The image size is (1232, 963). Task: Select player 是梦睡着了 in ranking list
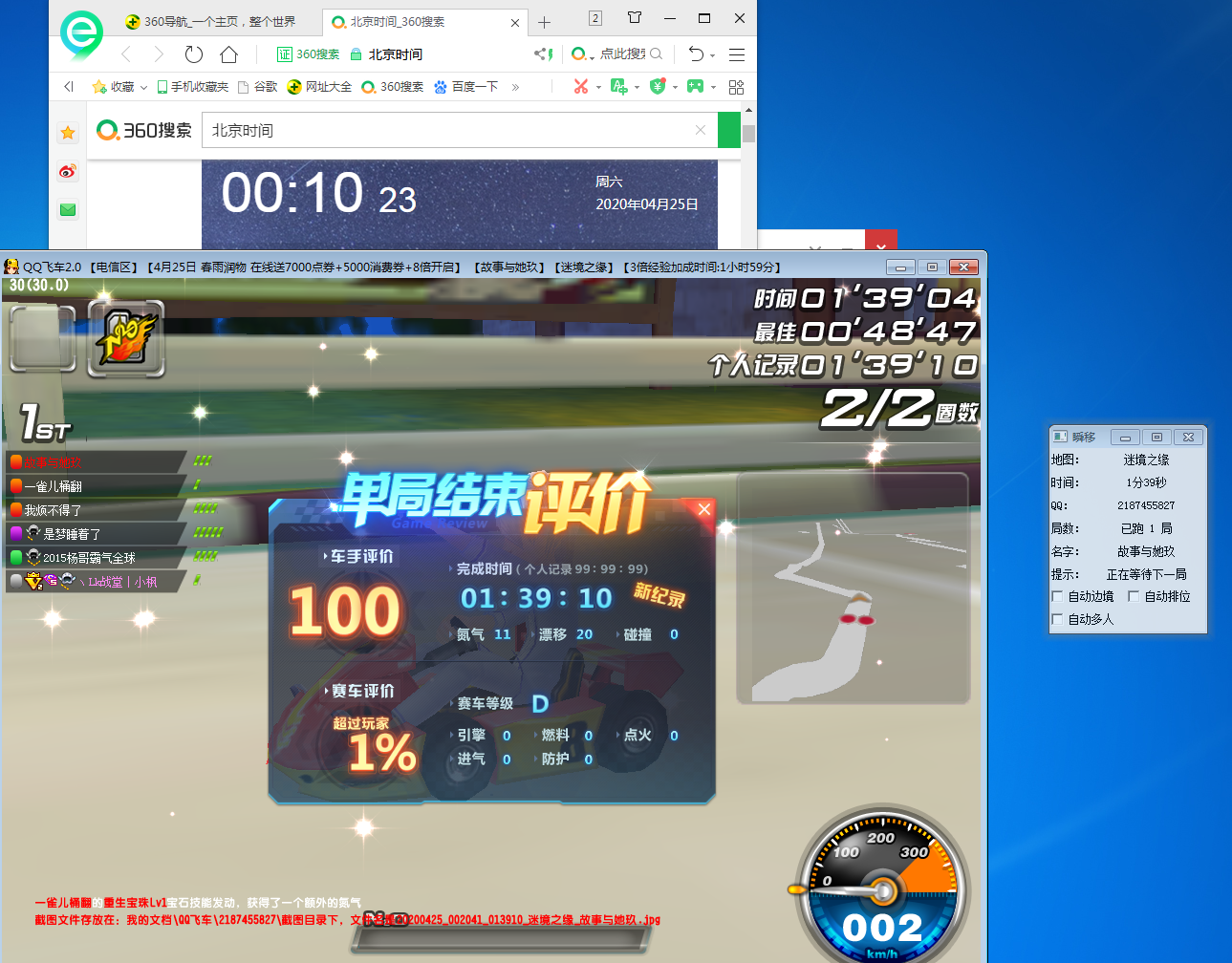click(96, 533)
